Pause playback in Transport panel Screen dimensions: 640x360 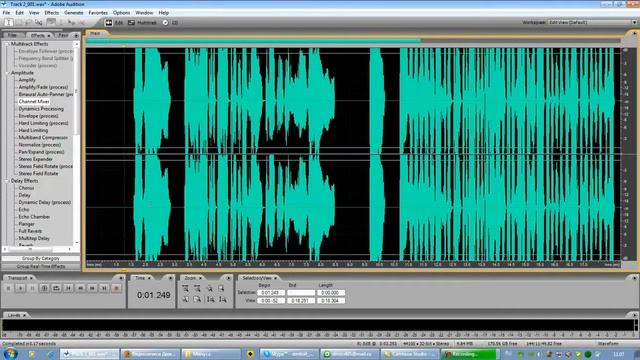(x=32, y=288)
